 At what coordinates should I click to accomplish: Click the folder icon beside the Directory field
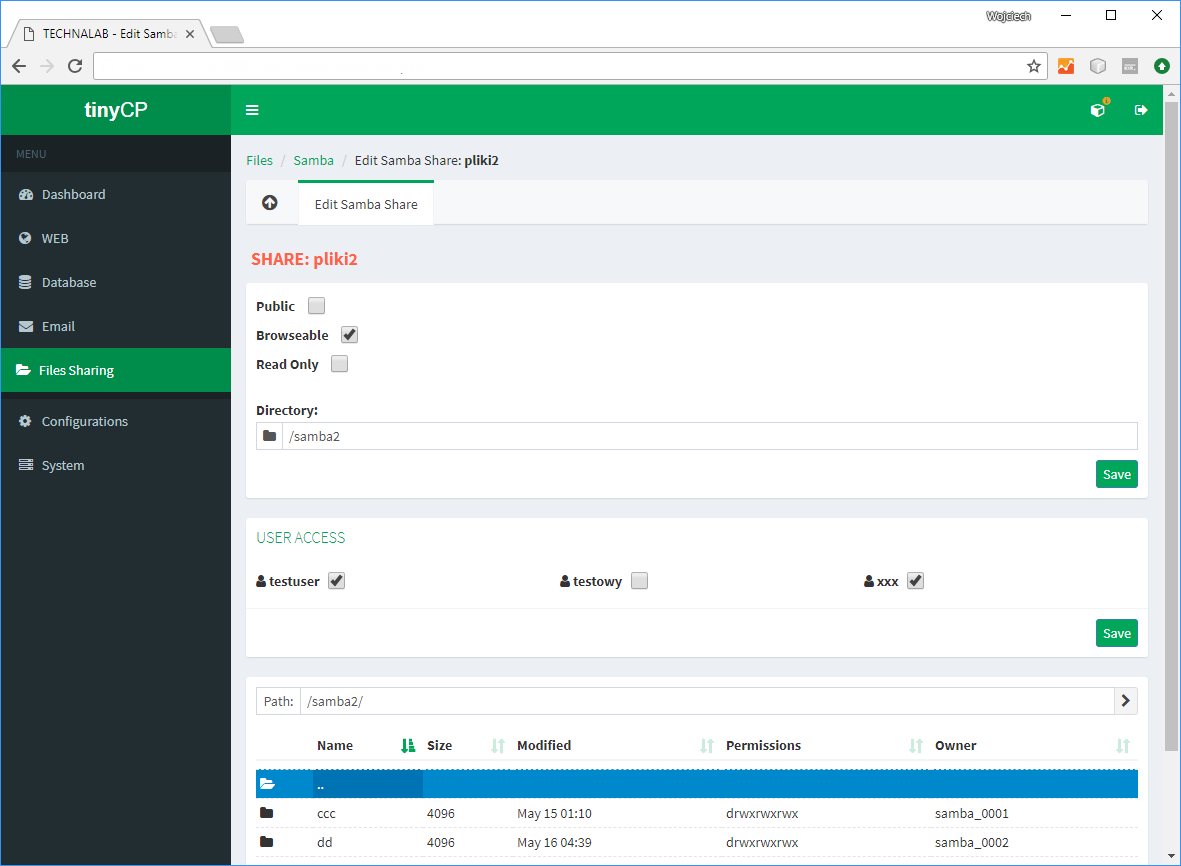[270, 436]
